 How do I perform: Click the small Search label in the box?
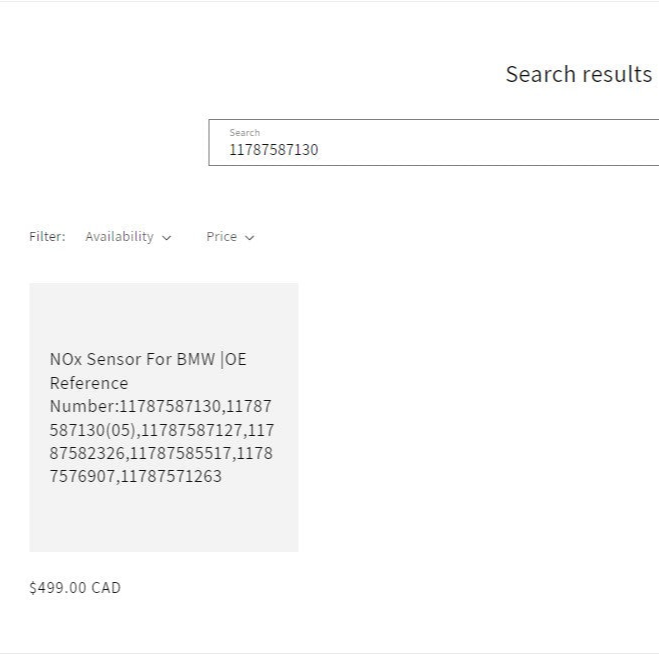pyautogui.click(x=244, y=132)
